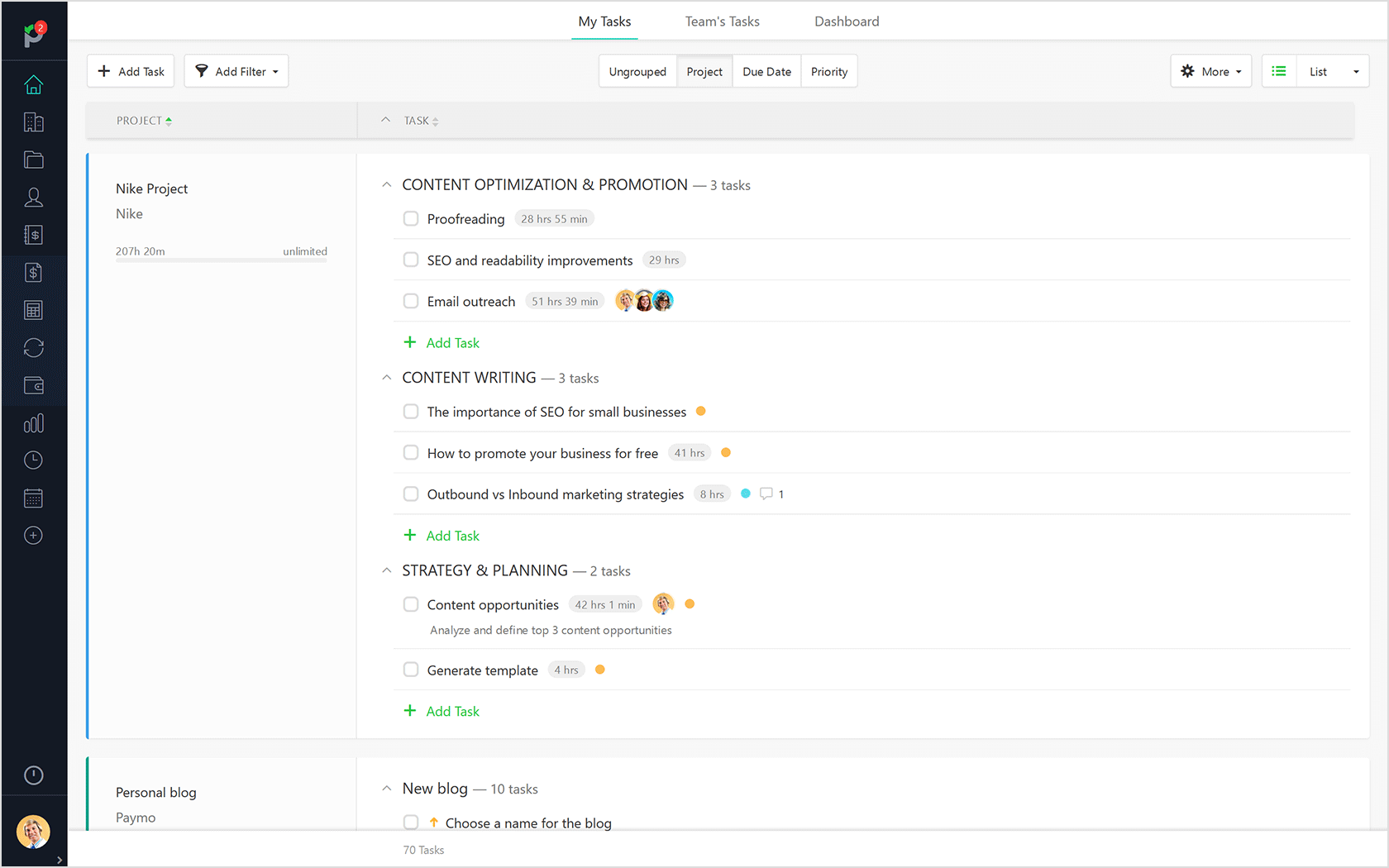Select the Due Date grouping tab
This screenshot has width=1389, height=868.
(x=766, y=71)
